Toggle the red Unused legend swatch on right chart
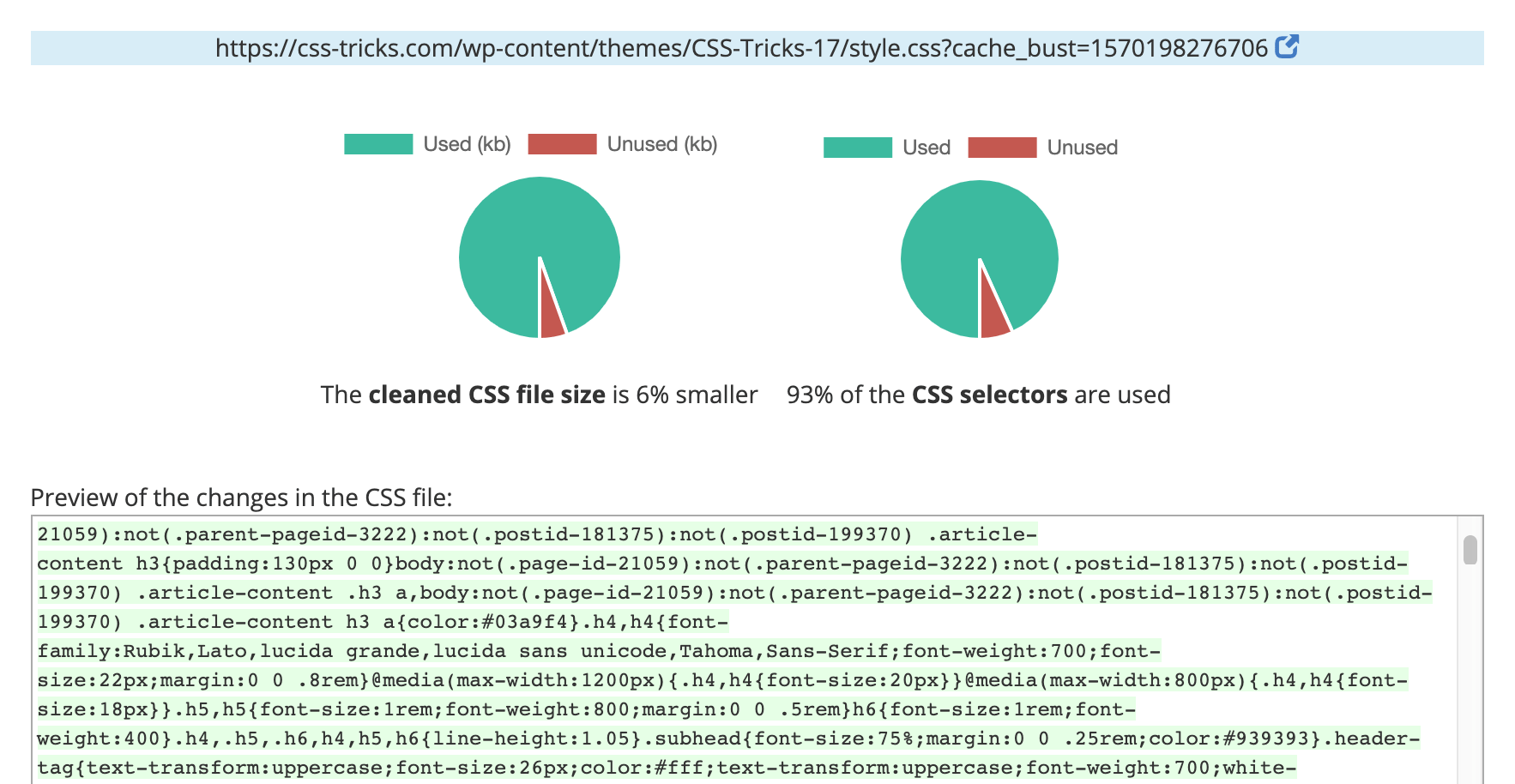The image size is (1515, 784). 1002,148
